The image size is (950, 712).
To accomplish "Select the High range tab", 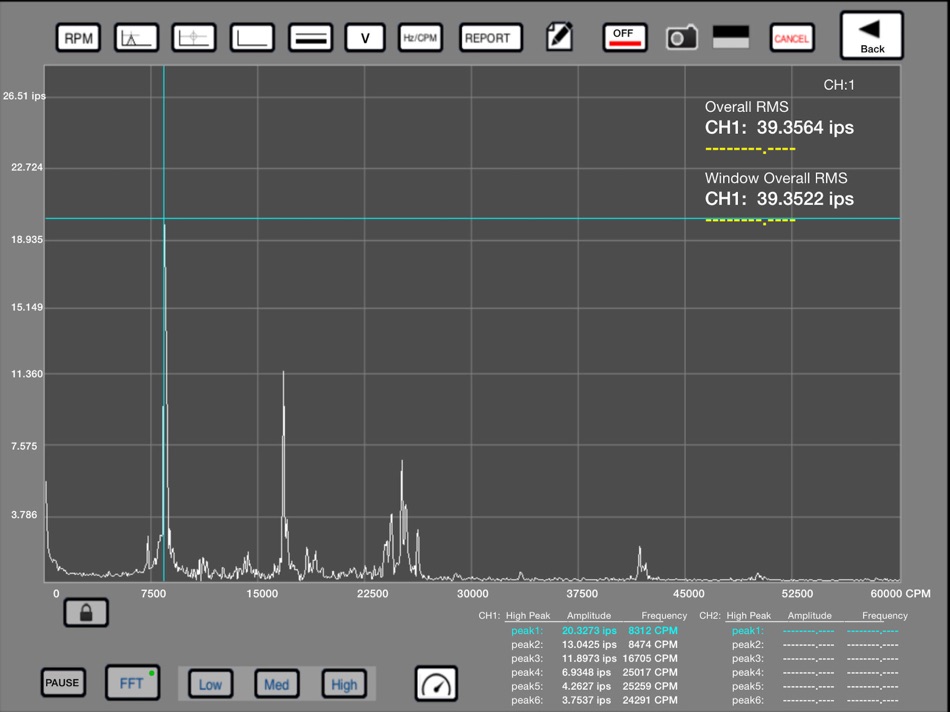I will point(344,685).
